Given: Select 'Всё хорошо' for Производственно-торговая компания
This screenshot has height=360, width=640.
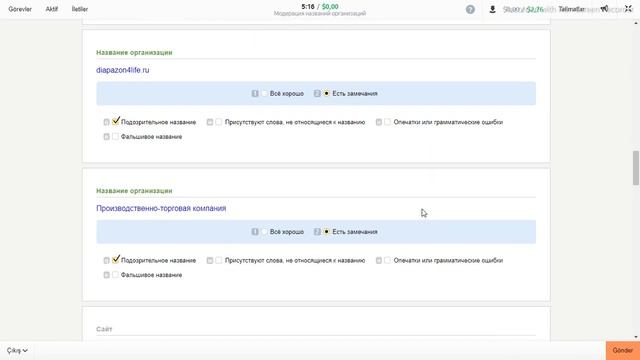Looking at the screenshot, I should click(x=264, y=232).
